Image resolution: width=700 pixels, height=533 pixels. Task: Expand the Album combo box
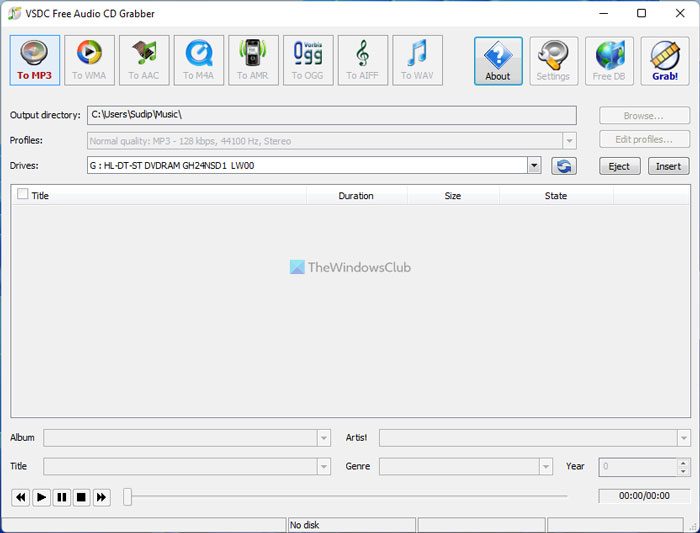[x=324, y=438]
